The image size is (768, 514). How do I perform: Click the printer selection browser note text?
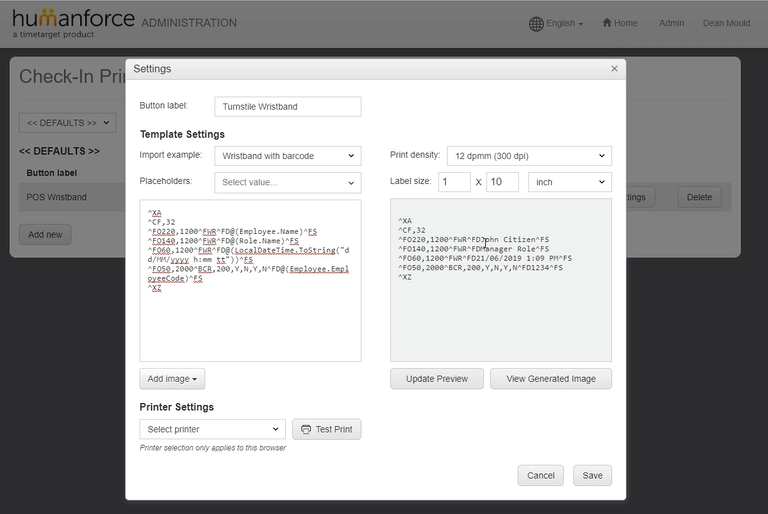(213, 448)
